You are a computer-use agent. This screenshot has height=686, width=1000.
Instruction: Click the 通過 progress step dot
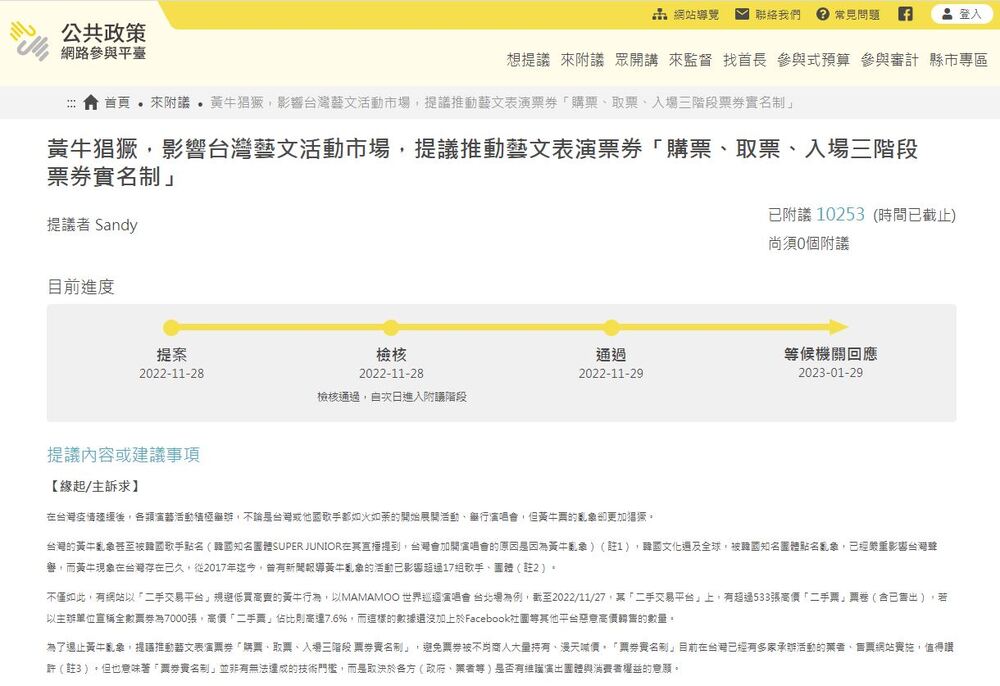(611, 327)
